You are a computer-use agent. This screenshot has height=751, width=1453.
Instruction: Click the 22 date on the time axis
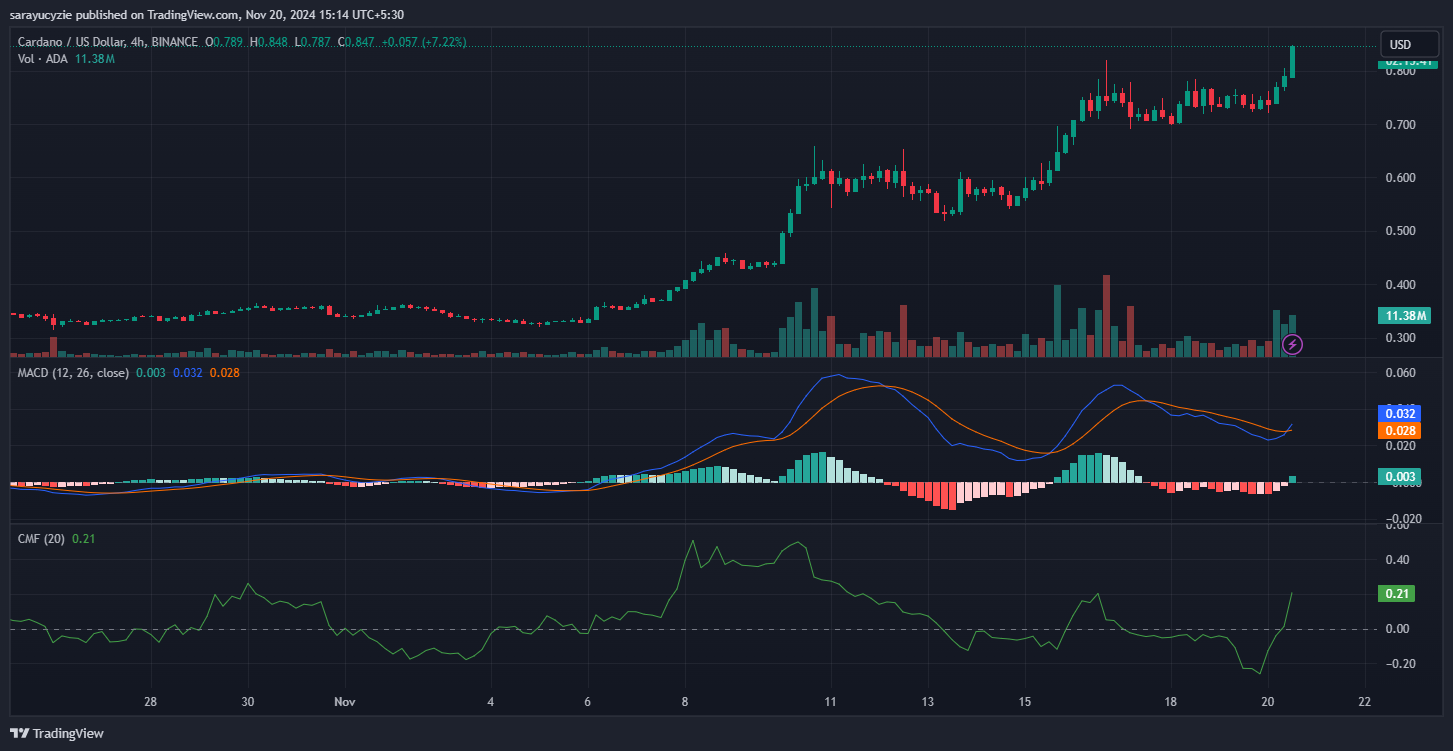tap(1365, 702)
